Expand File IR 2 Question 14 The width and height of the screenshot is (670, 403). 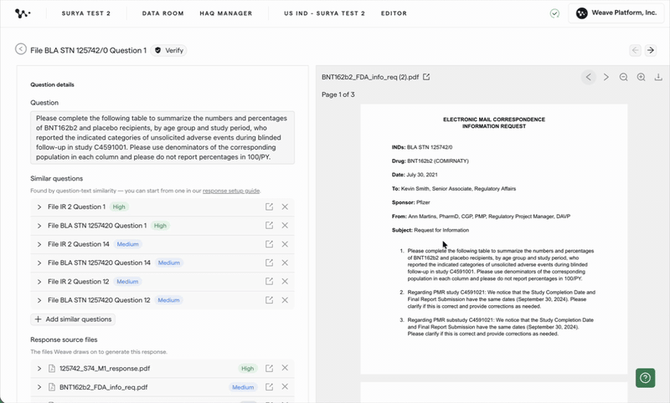pyautogui.click(x=39, y=244)
